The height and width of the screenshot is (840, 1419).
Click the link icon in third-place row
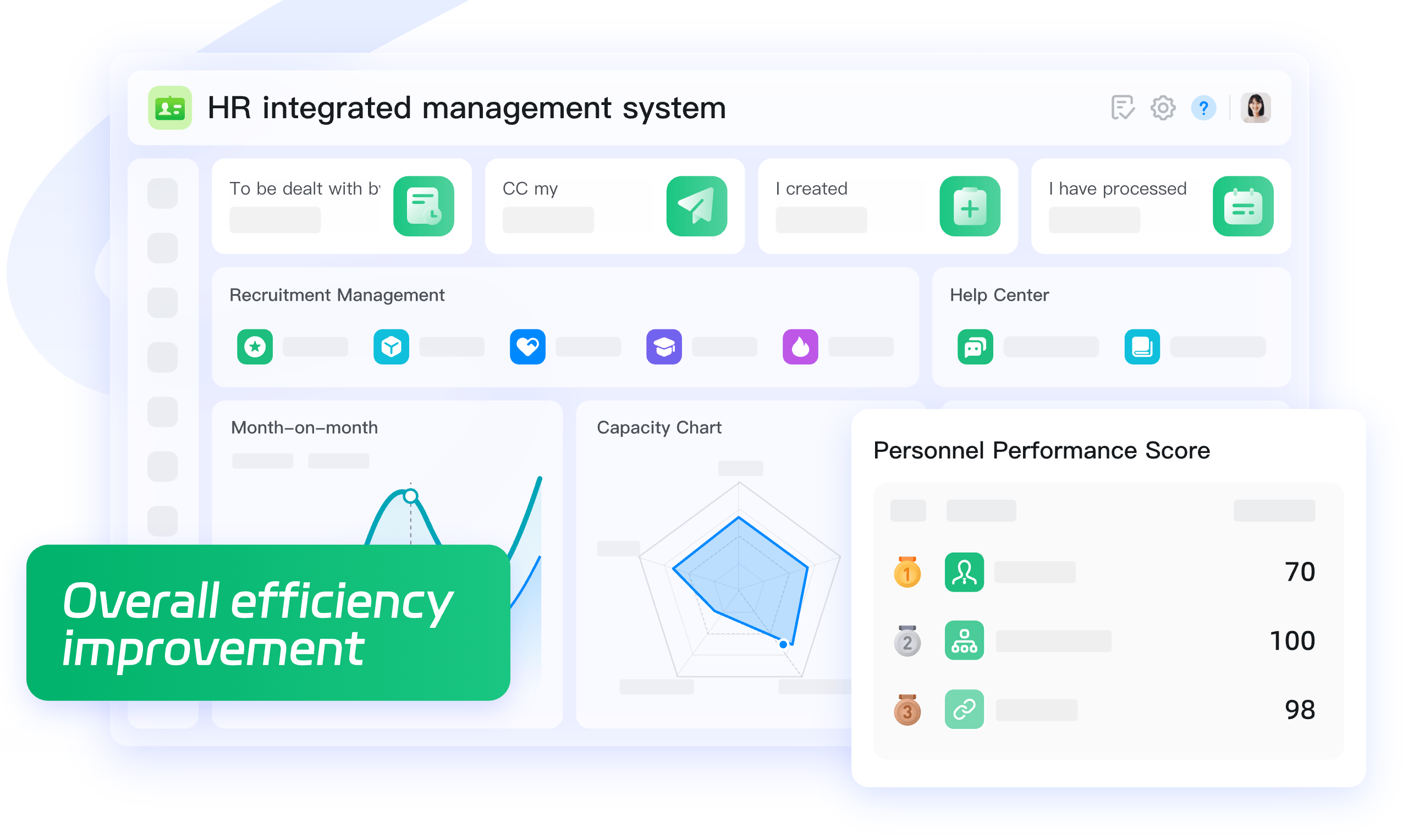click(964, 709)
